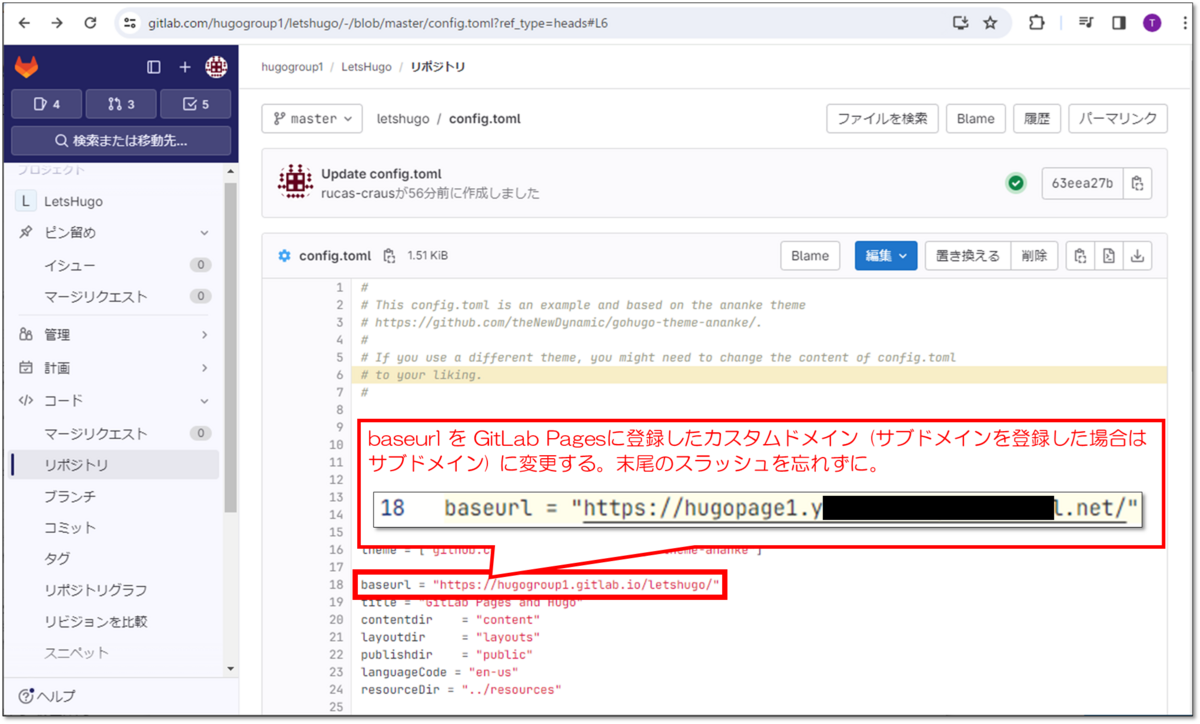This screenshot has width=1200, height=724.
Task: Open assigned issues counter showing 4
Action: click(x=46, y=104)
